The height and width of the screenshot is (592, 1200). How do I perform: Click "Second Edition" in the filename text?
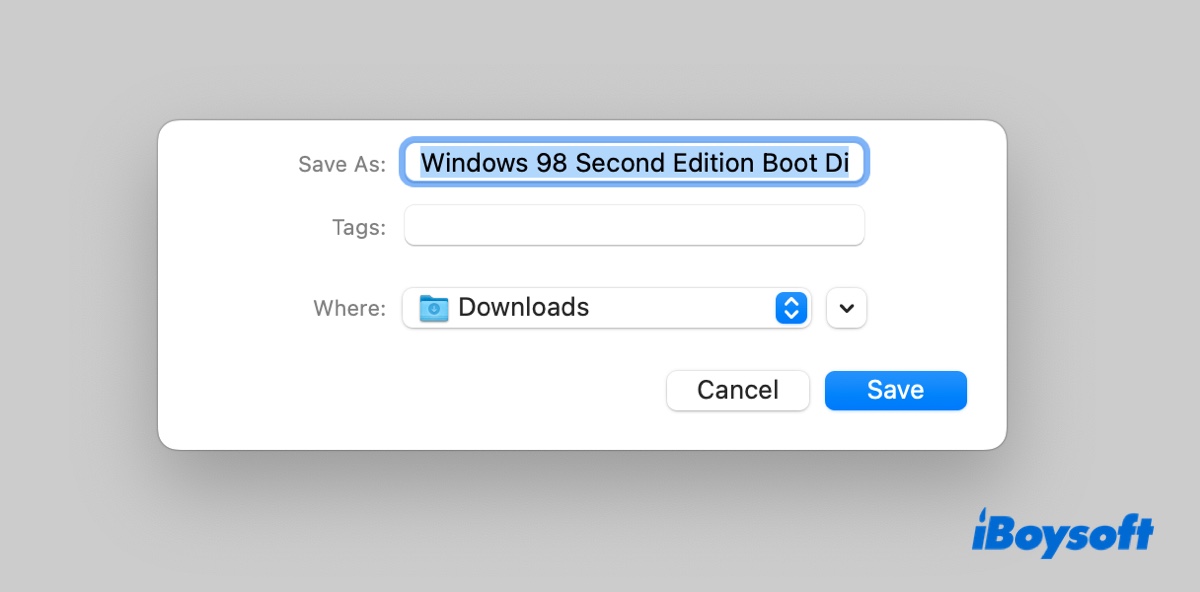pyautogui.click(x=666, y=163)
